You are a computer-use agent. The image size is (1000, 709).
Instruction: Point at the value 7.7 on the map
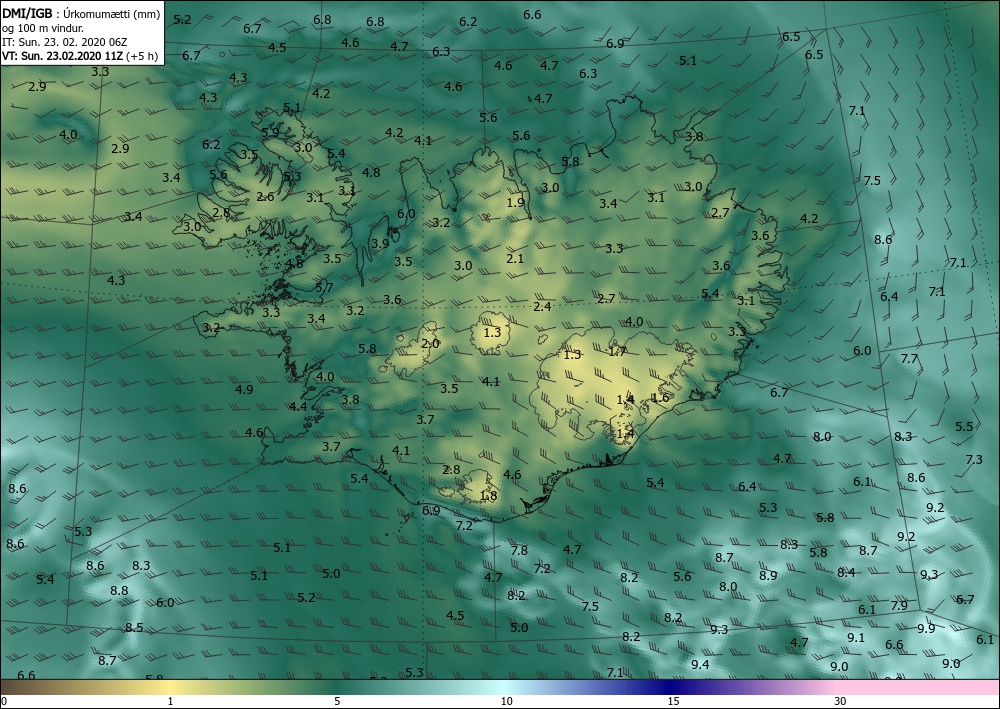click(909, 358)
